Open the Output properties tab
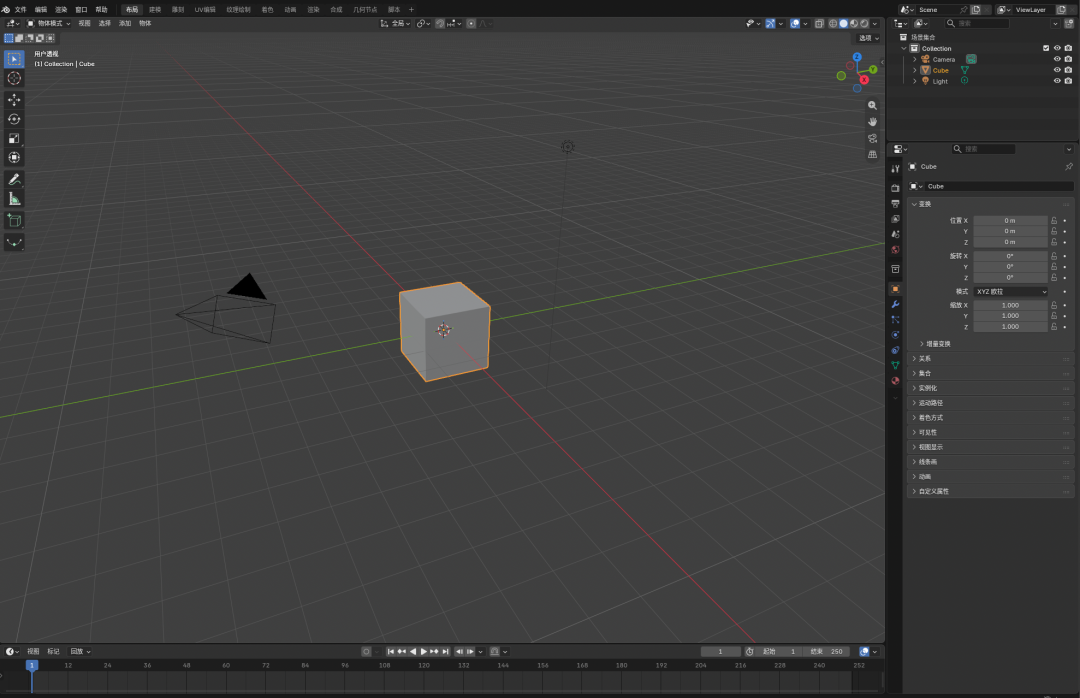1080x698 pixels. point(895,203)
